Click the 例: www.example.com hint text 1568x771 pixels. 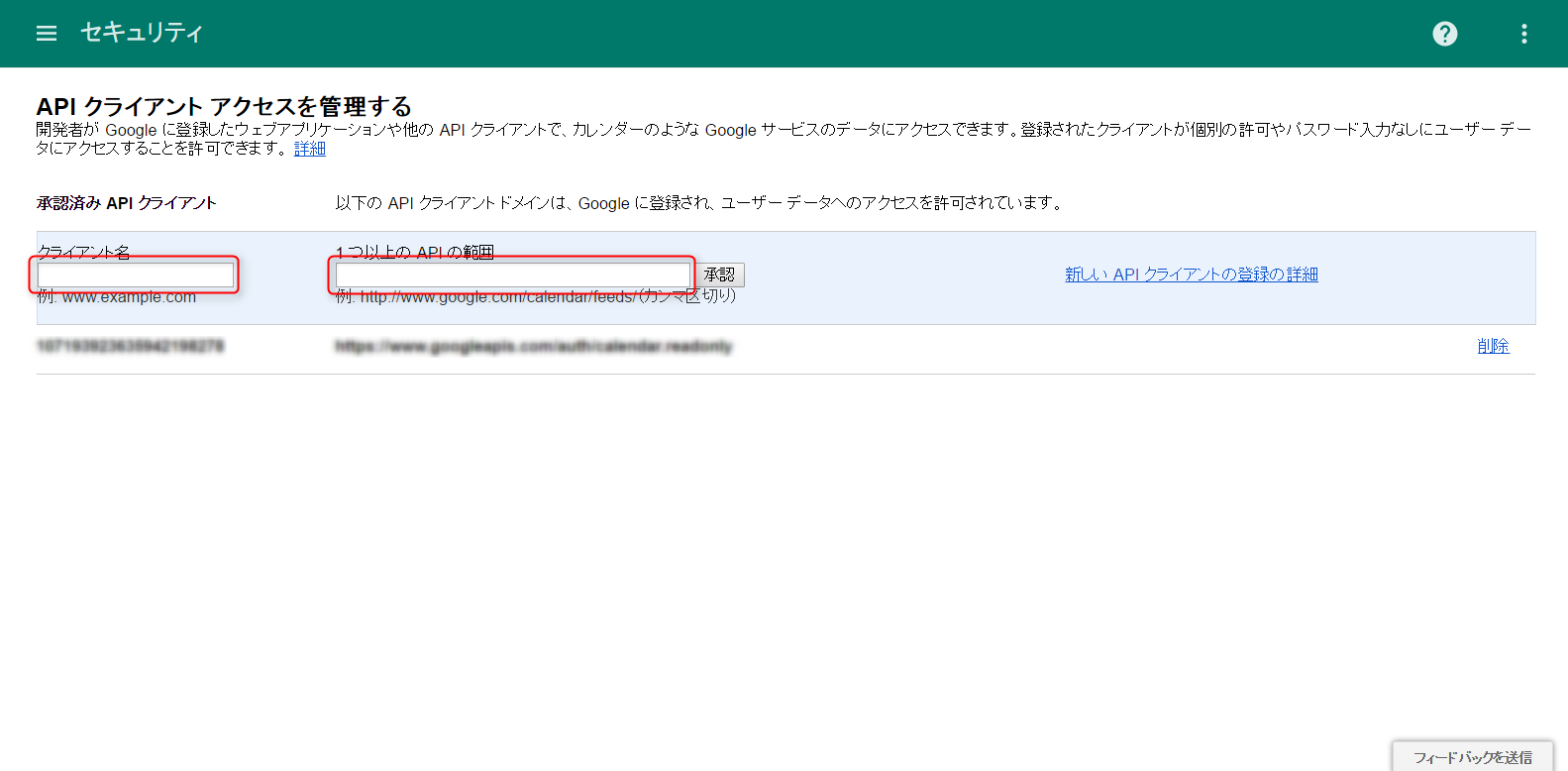(x=117, y=297)
